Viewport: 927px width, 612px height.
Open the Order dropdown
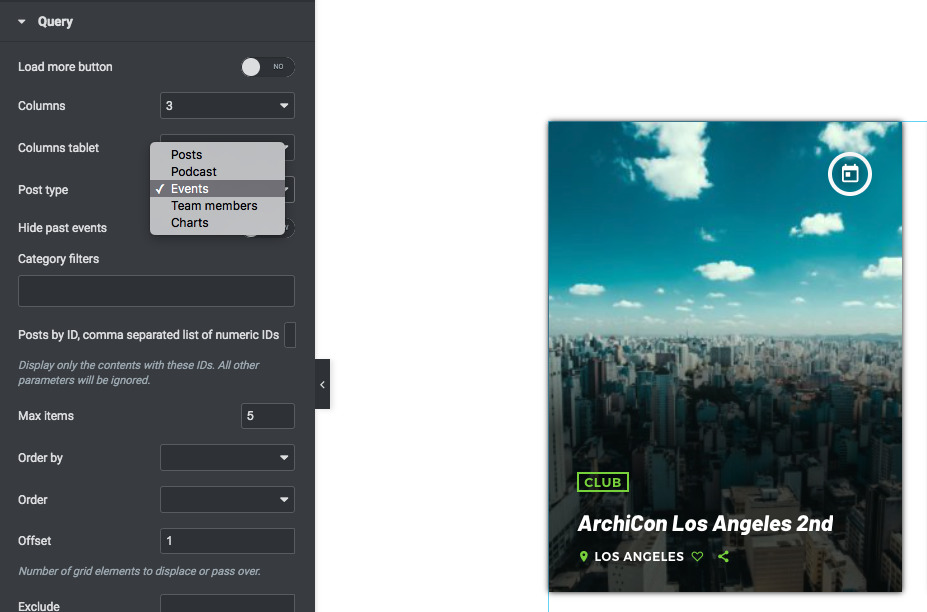click(227, 500)
